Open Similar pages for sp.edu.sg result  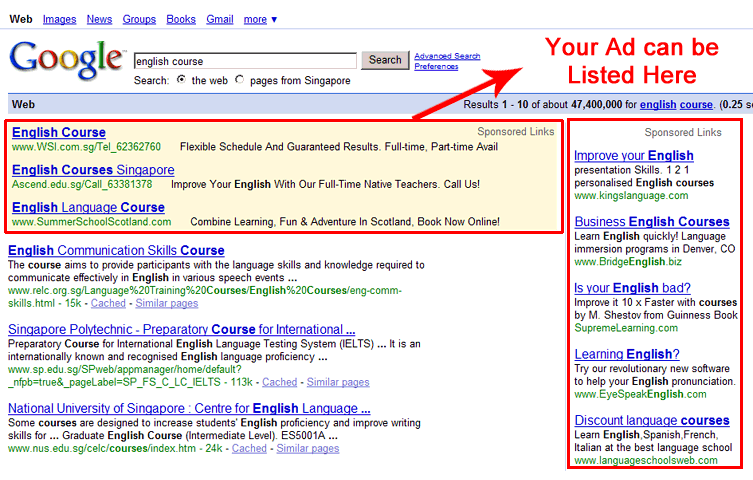click(x=338, y=382)
